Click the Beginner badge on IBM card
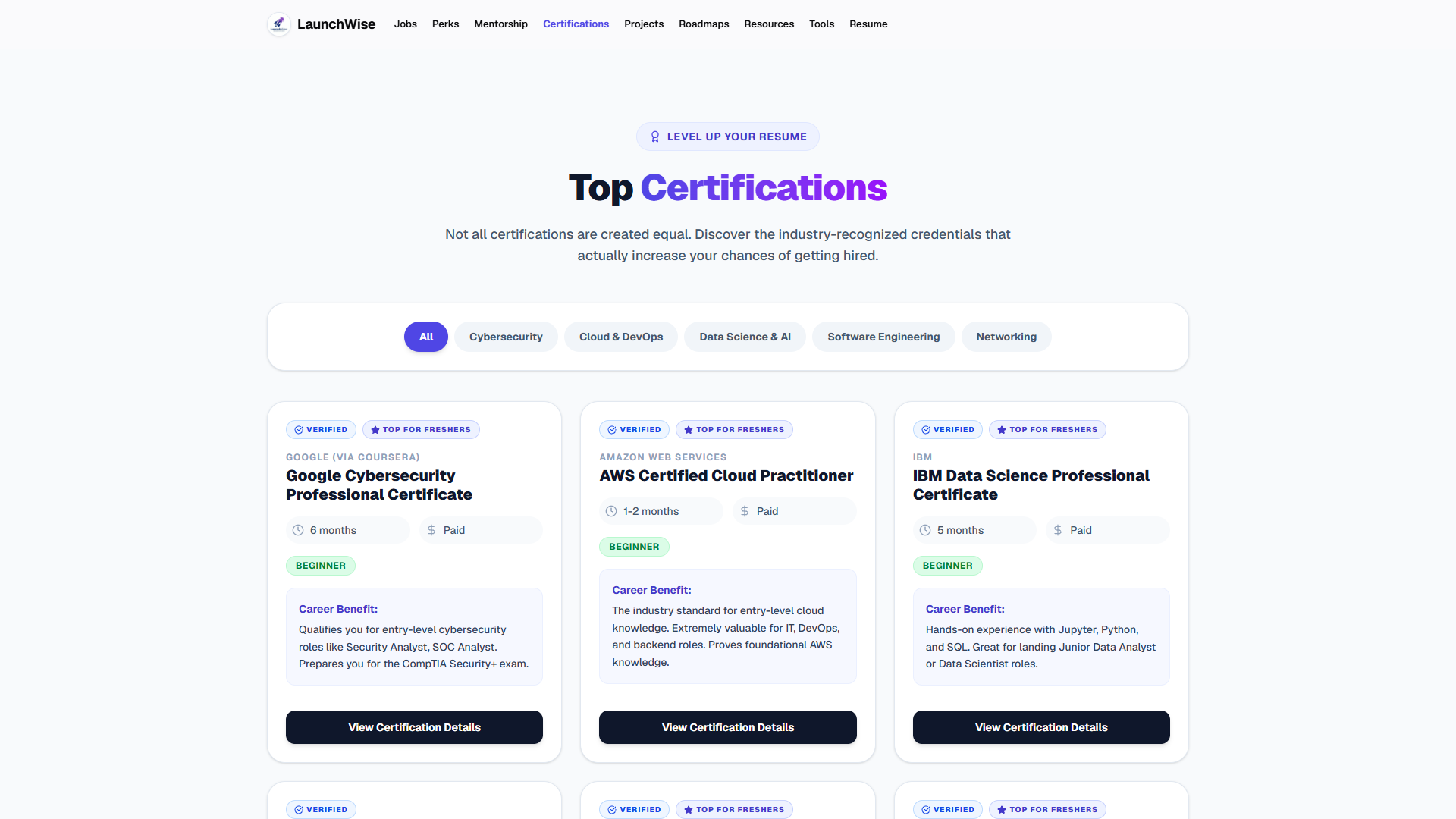 point(948,566)
